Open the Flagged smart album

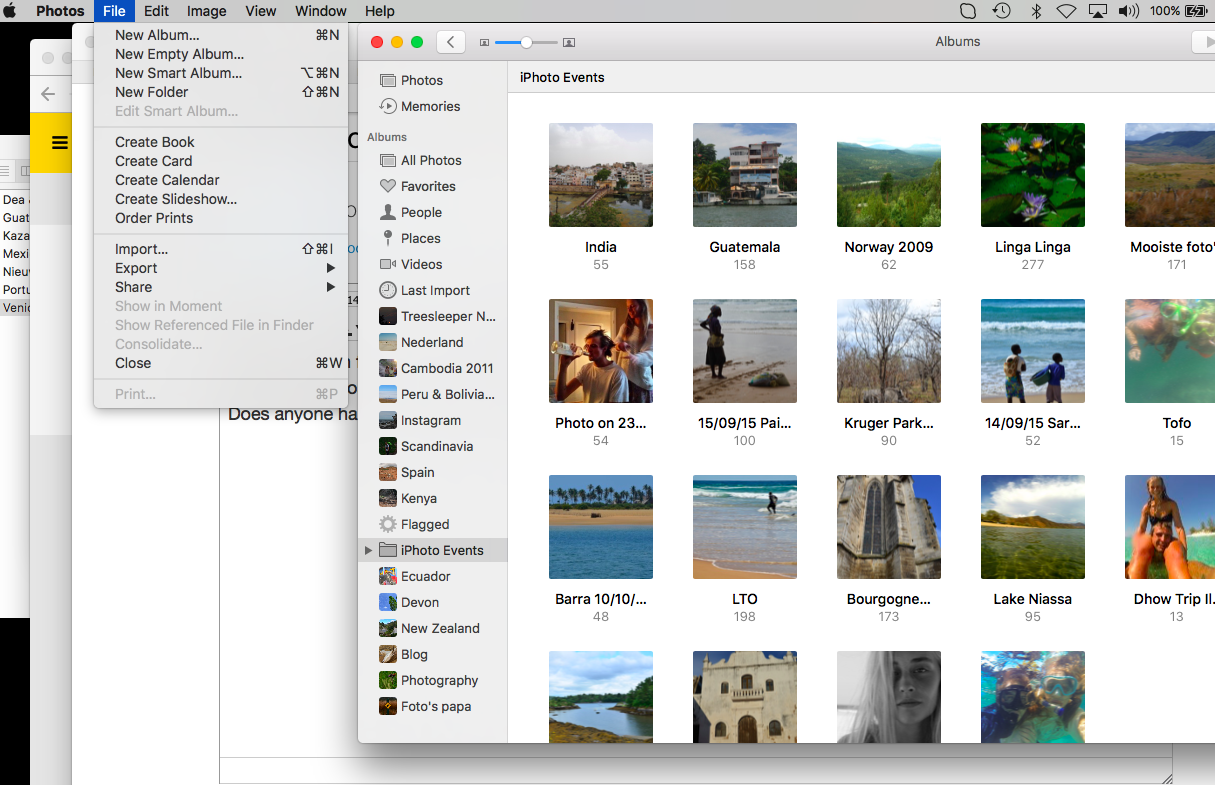tap(425, 524)
